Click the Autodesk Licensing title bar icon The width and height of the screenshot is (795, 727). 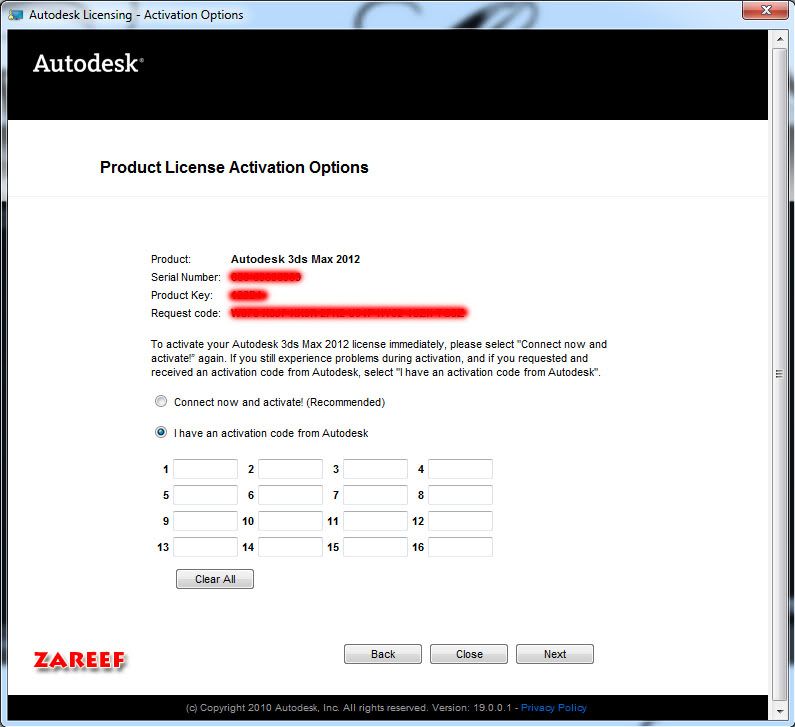(16, 15)
